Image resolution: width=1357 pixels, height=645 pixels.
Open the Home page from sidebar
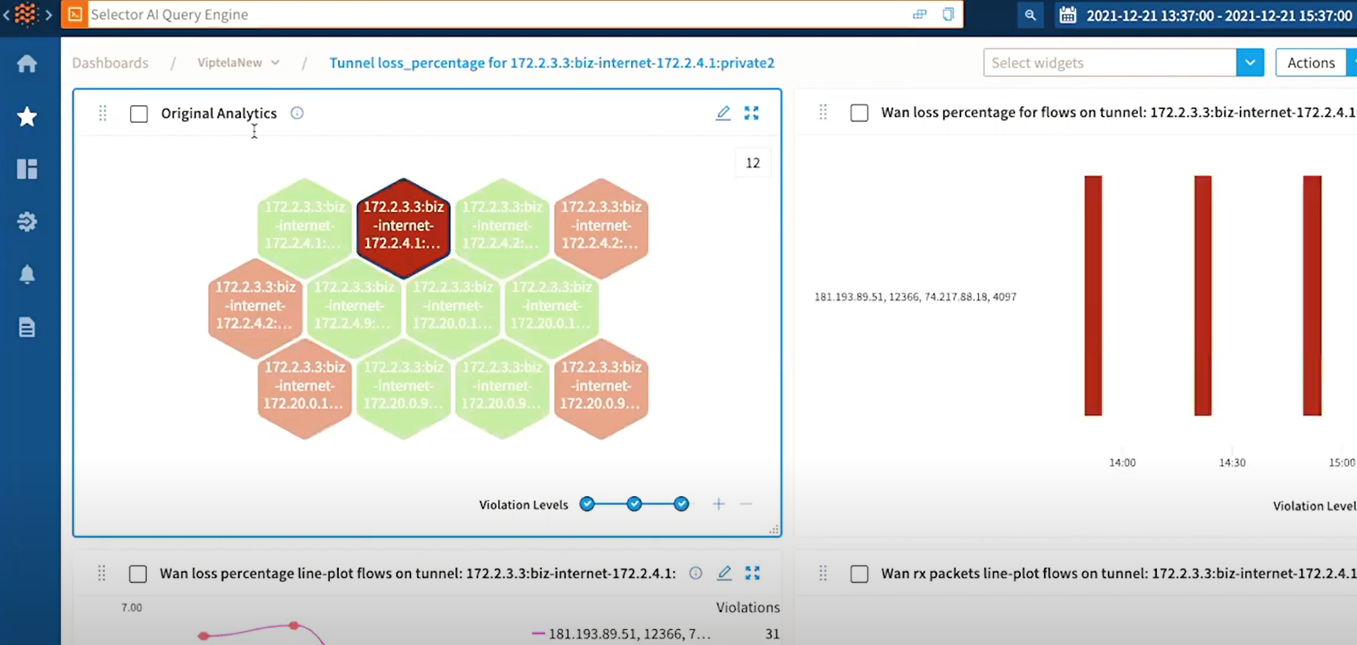point(27,62)
